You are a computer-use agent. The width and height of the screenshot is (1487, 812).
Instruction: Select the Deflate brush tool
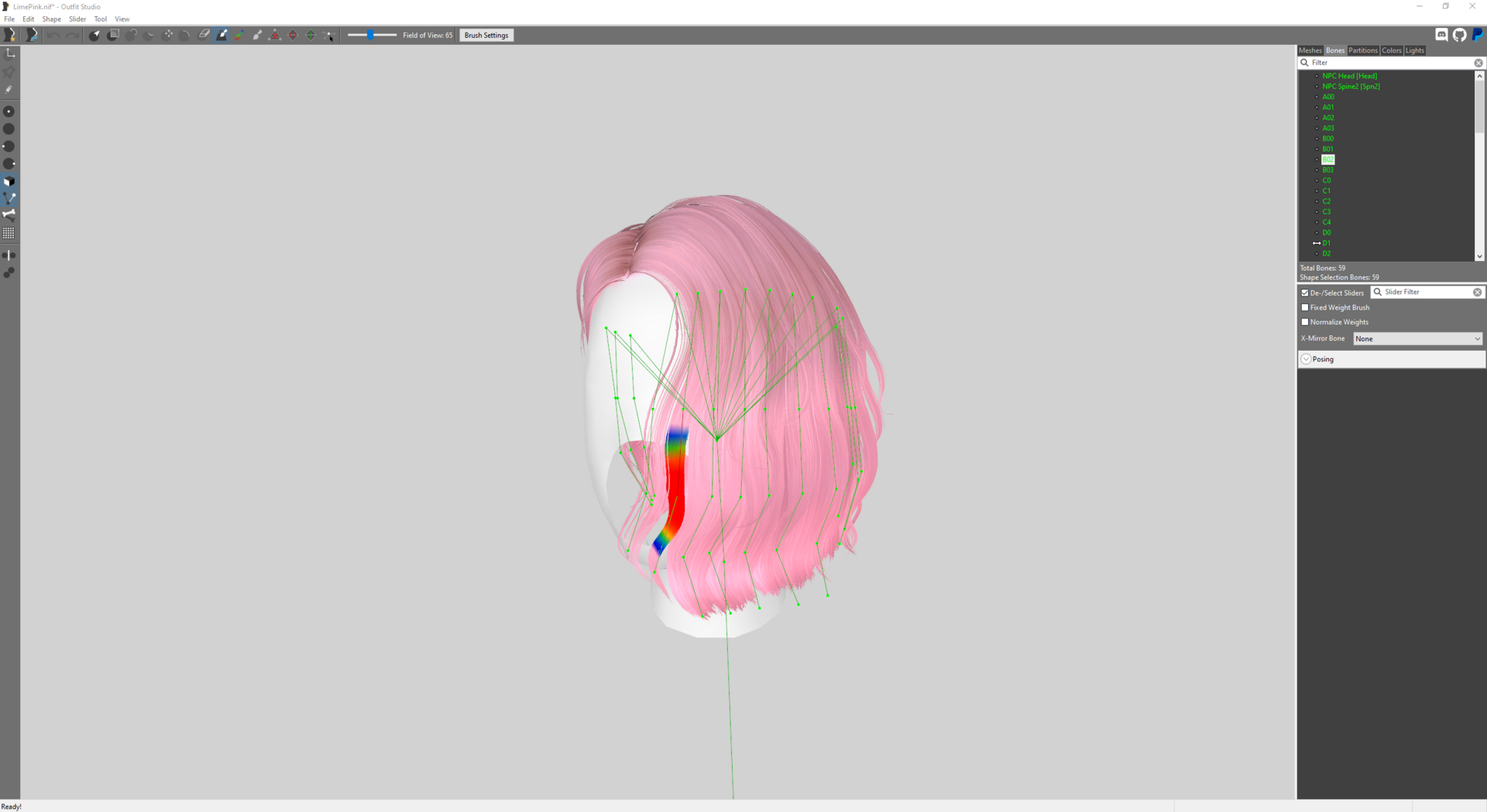[x=149, y=35]
